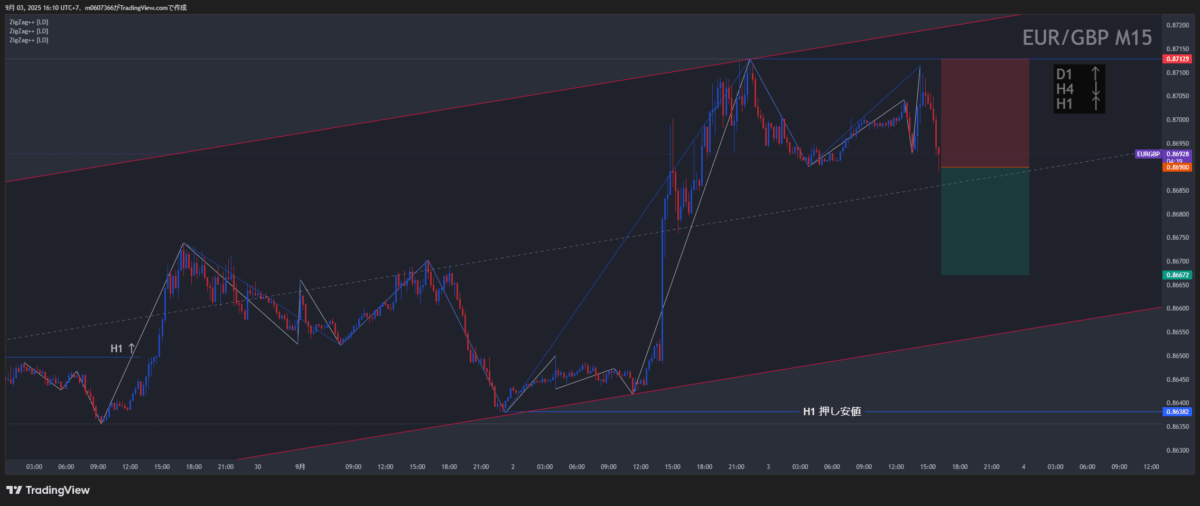Click the blue 0.86382 price label

tap(1177, 412)
